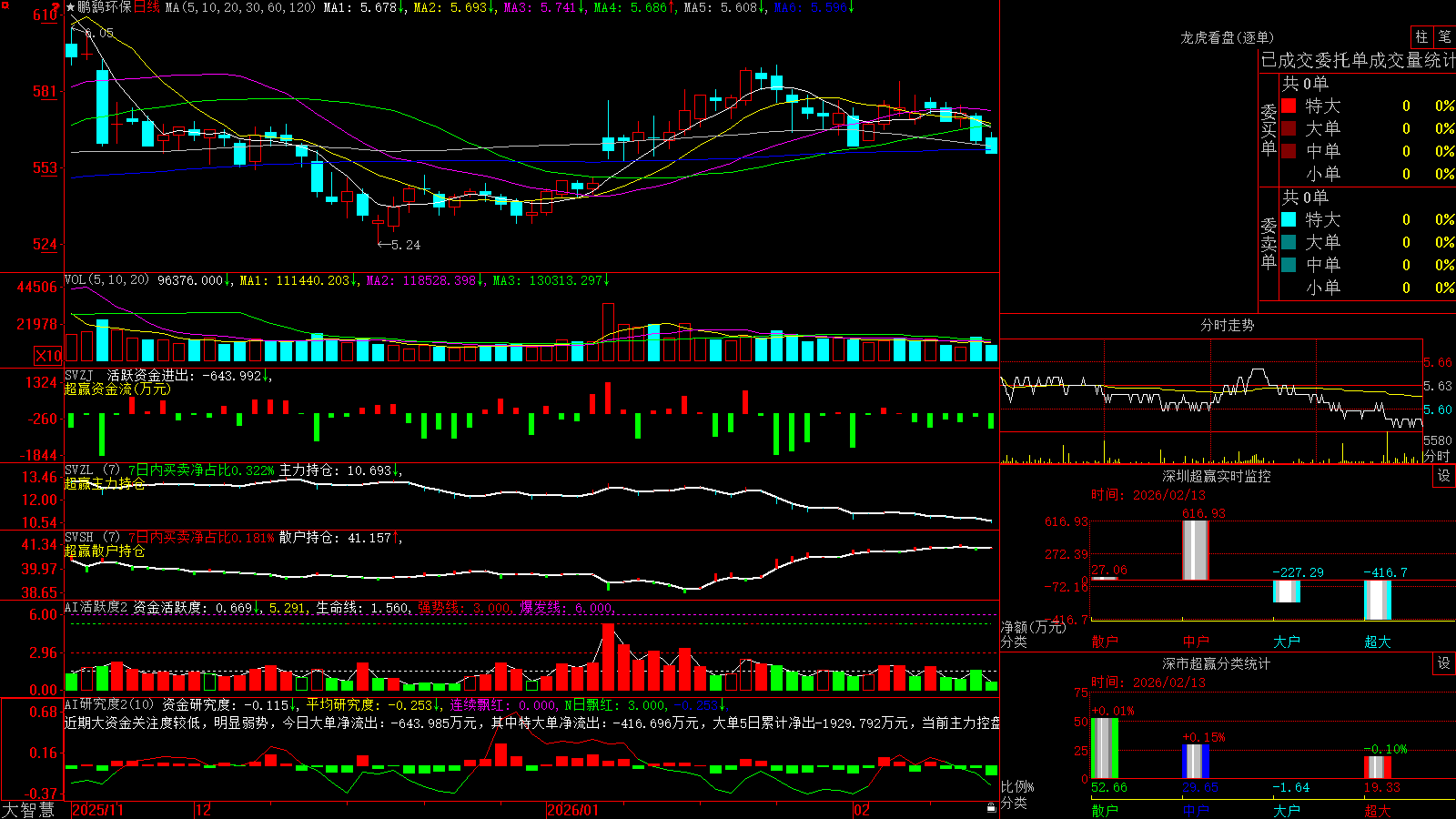Select the 12 month marker on the timeline

click(x=204, y=810)
